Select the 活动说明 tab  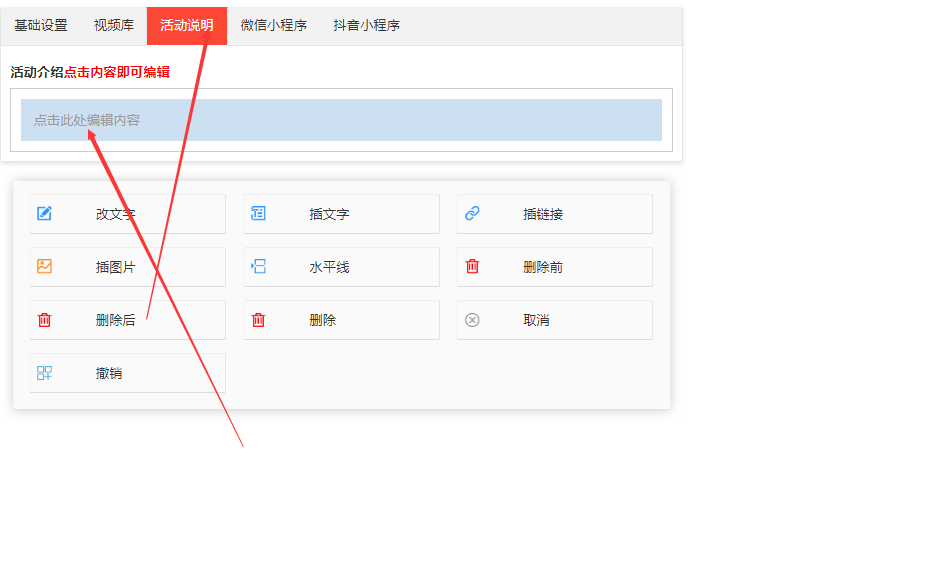tap(187, 25)
